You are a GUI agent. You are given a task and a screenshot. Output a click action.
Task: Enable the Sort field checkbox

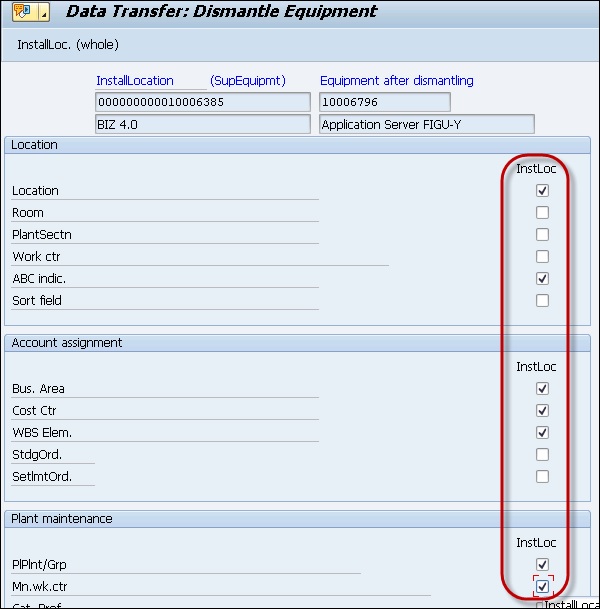(542, 301)
